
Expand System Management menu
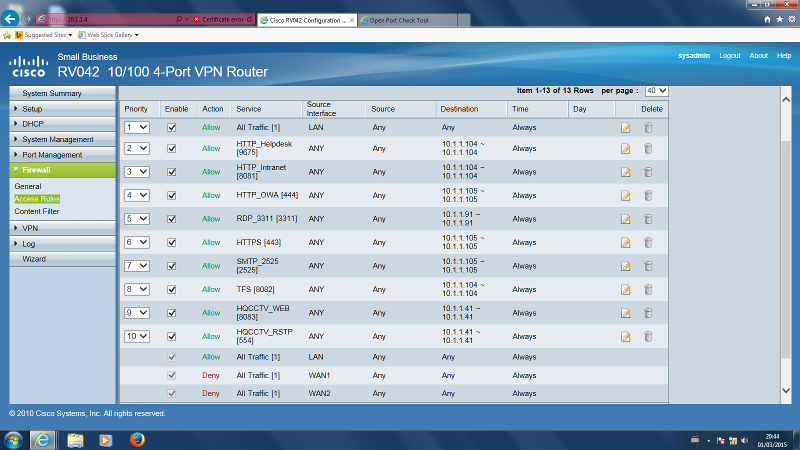coord(62,139)
